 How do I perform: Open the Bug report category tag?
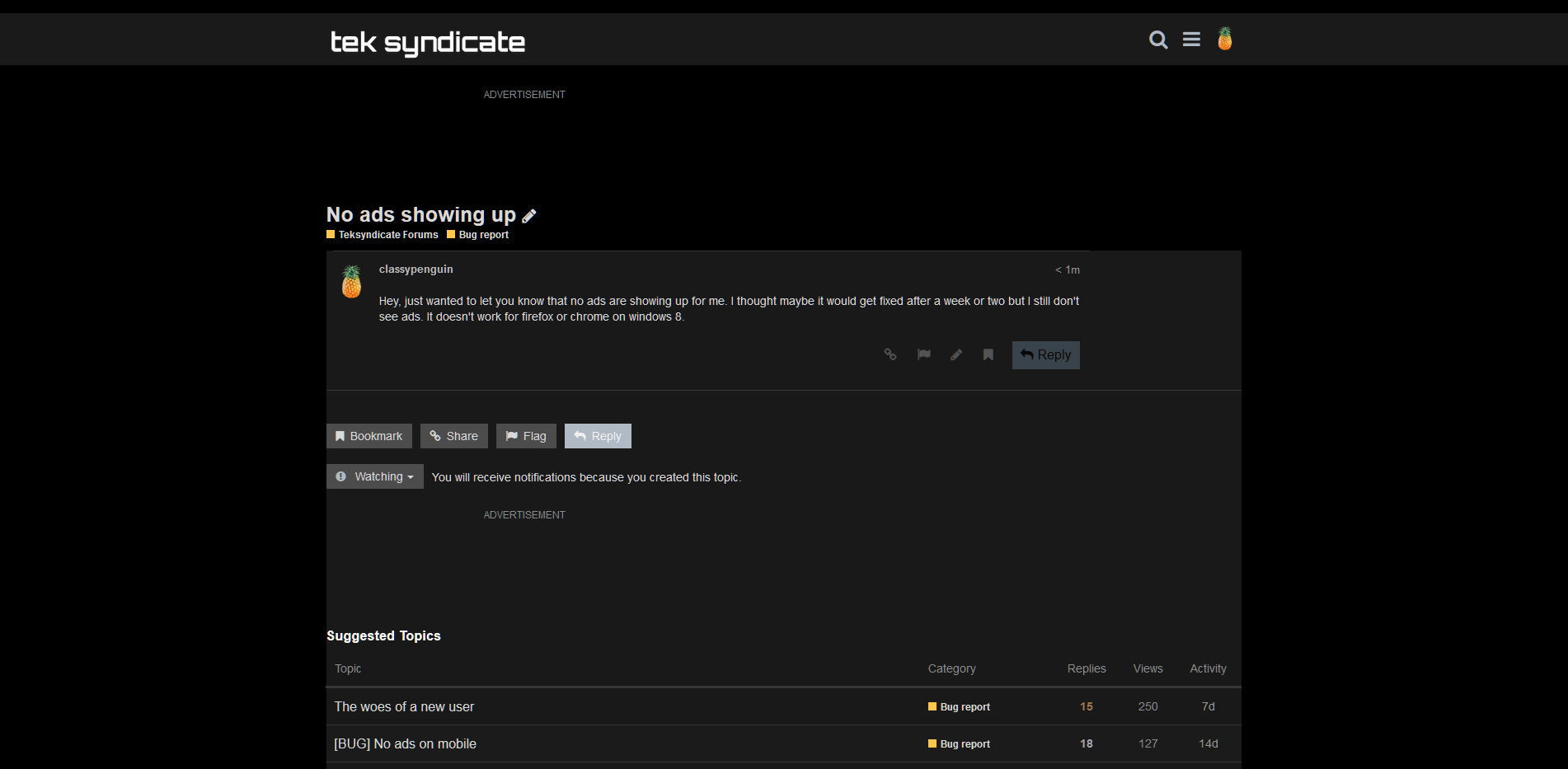[483, 235]
